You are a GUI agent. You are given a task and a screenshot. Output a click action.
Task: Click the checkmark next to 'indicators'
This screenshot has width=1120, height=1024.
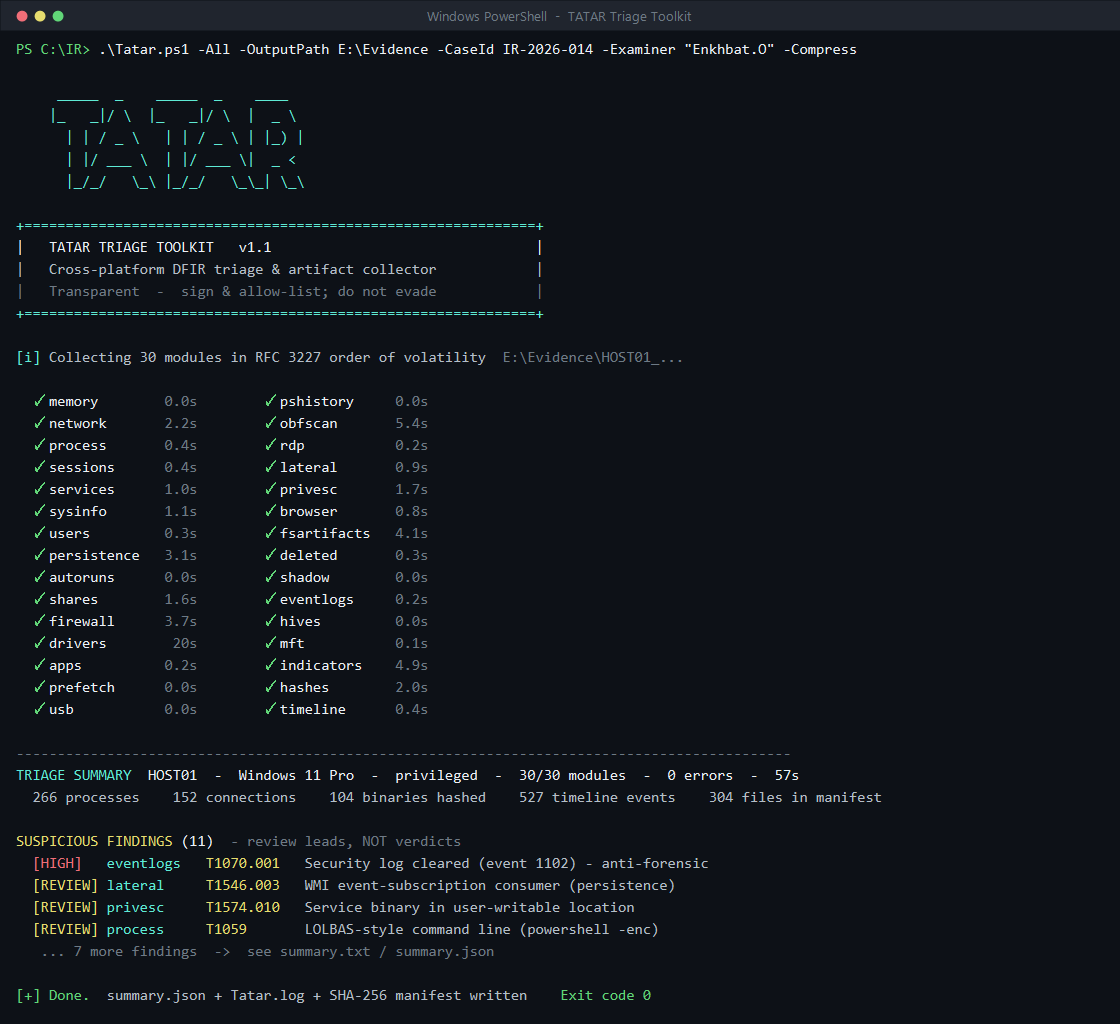271,666
